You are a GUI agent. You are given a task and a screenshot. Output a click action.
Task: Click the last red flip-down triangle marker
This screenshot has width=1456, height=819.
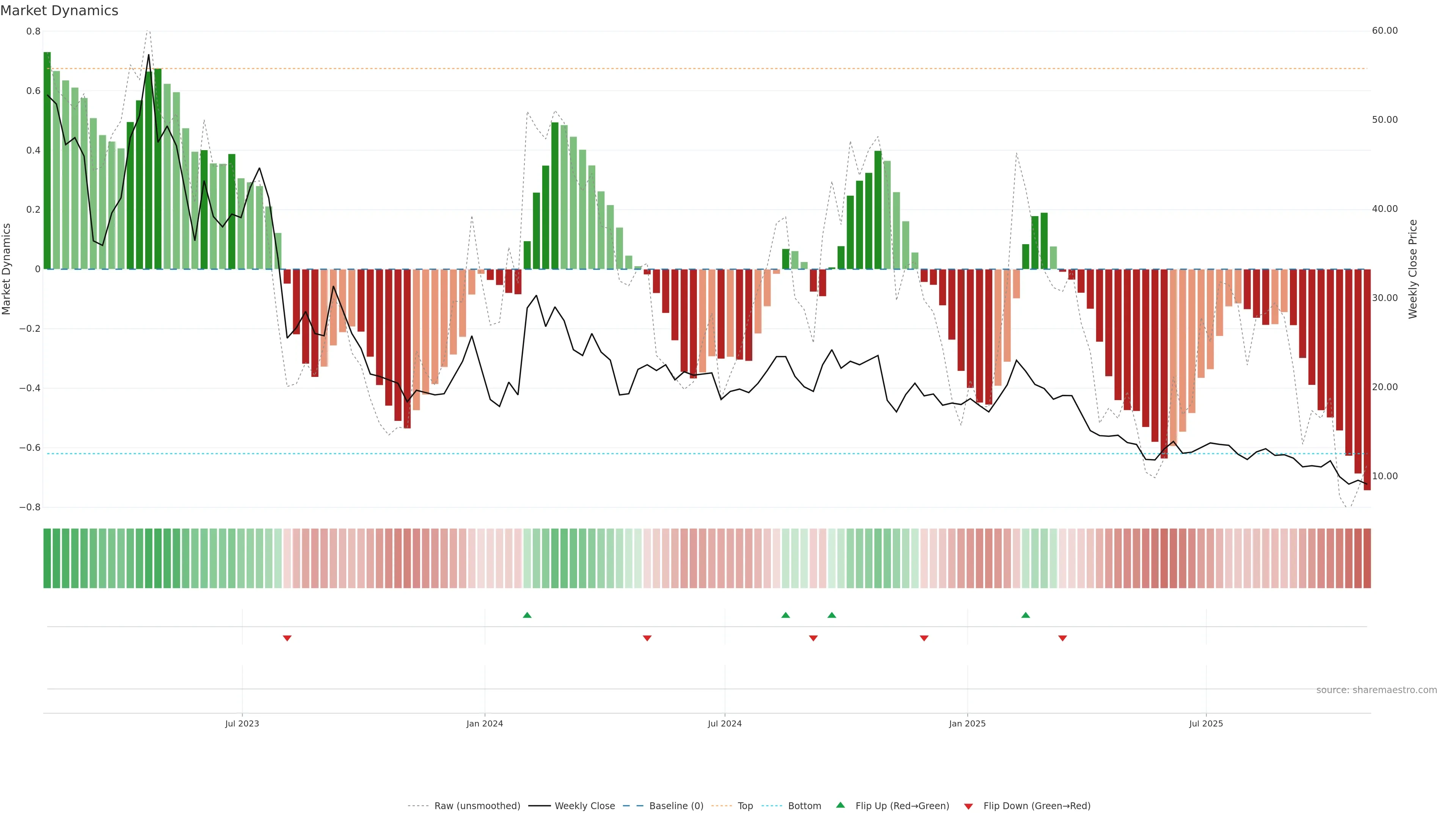pyautogui.click(x=1062, y=638)
